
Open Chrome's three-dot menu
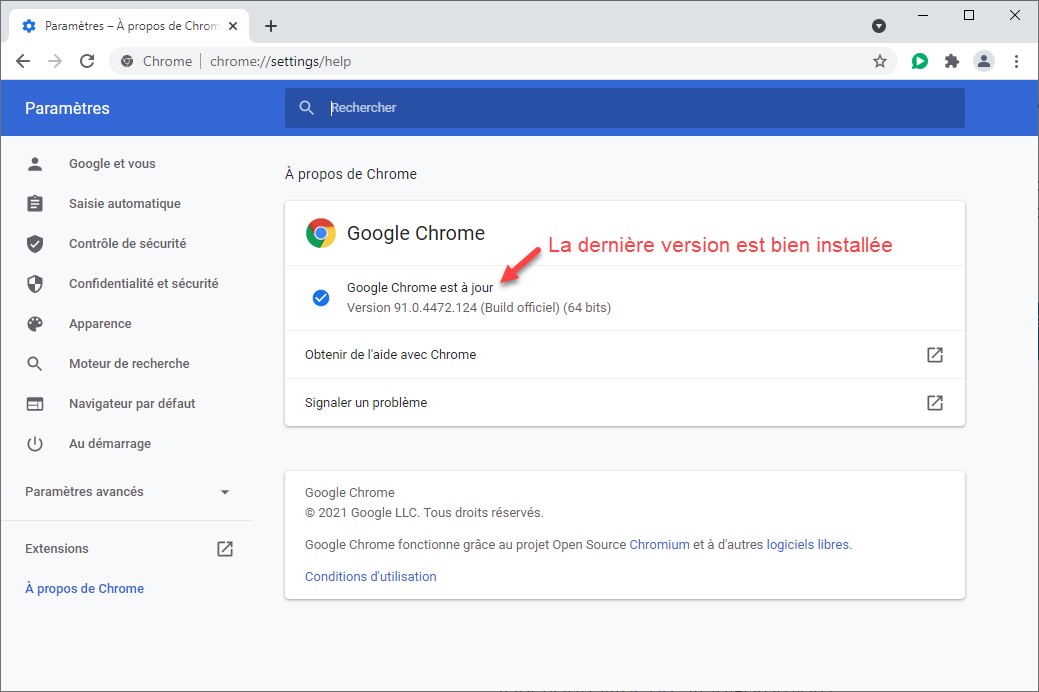pyautogui.click(x=1016, y=61)
